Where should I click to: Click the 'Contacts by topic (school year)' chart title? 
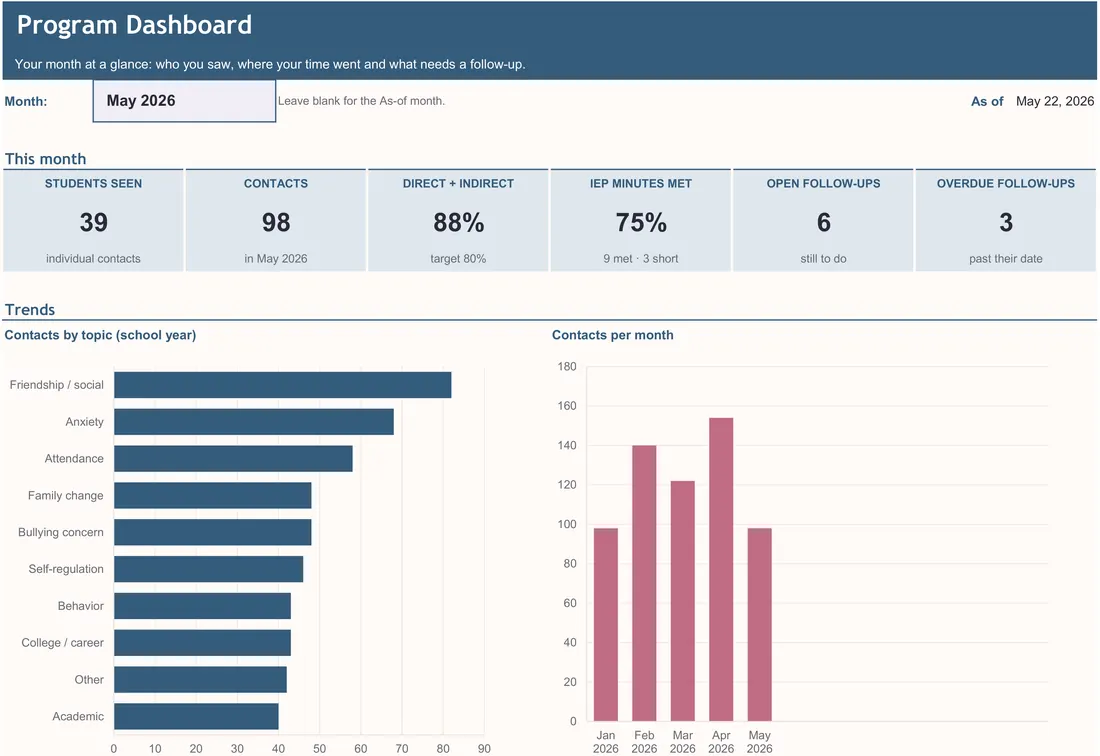[x=100, y=335]
